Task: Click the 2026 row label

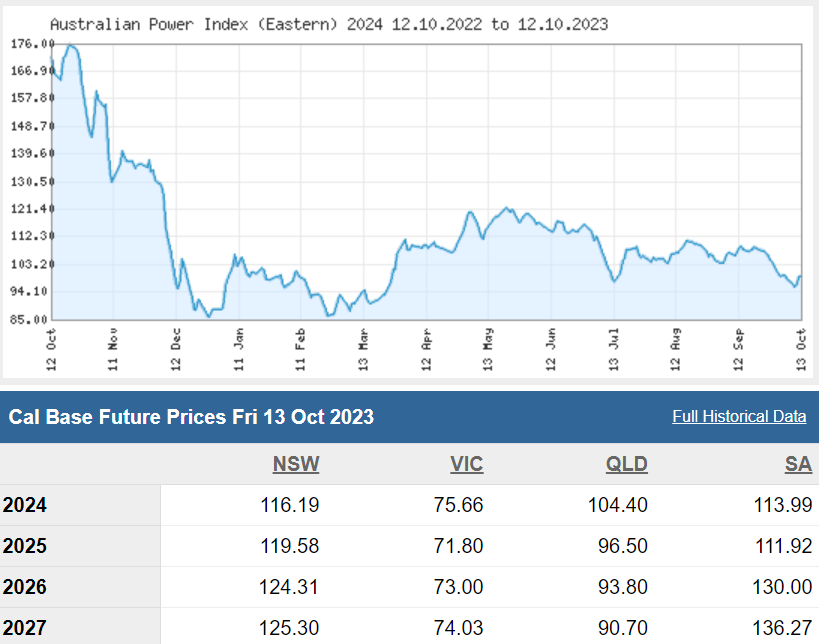Action: point(25,587)
